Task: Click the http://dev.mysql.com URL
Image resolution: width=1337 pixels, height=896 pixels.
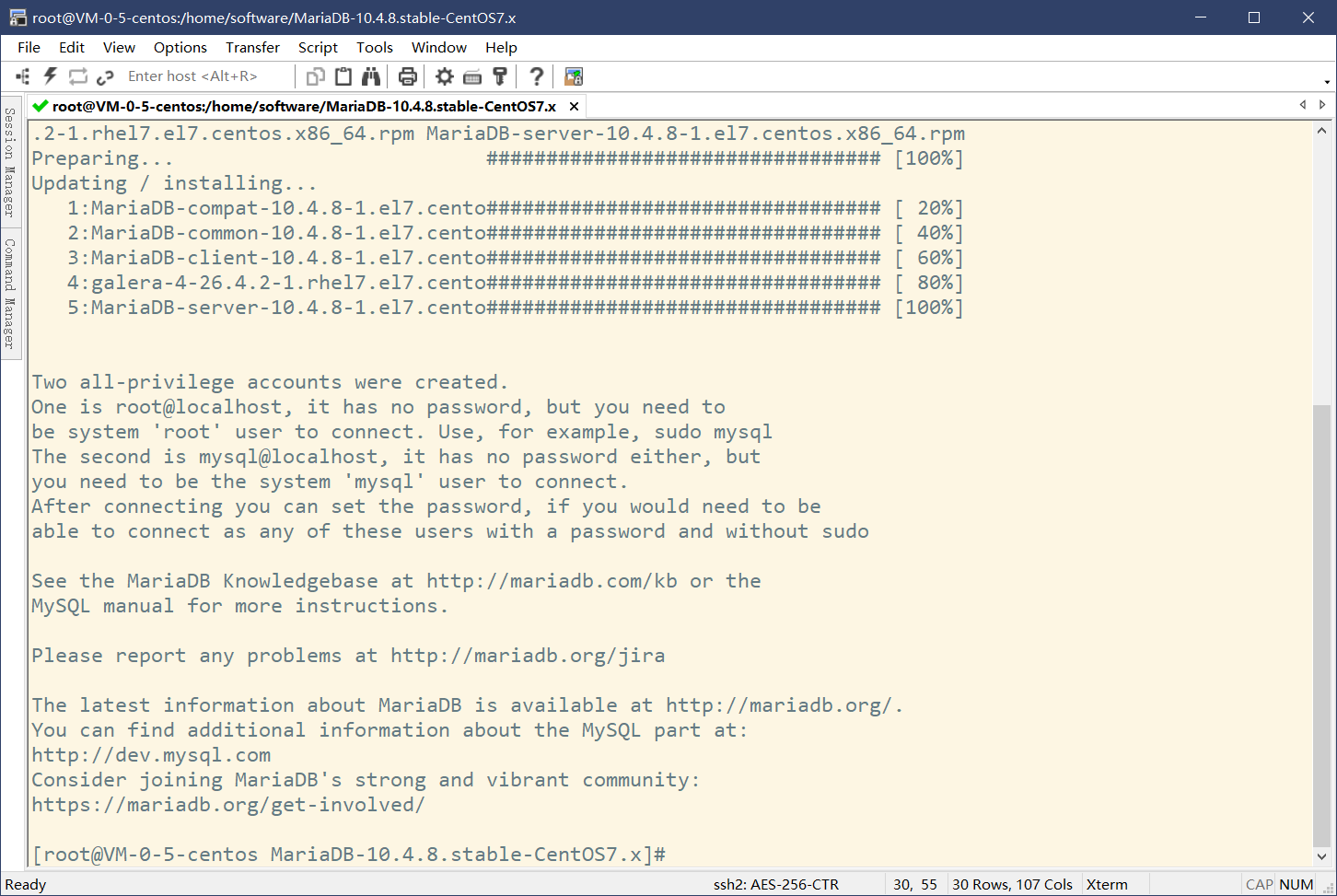Action: (x=151, y=755)
